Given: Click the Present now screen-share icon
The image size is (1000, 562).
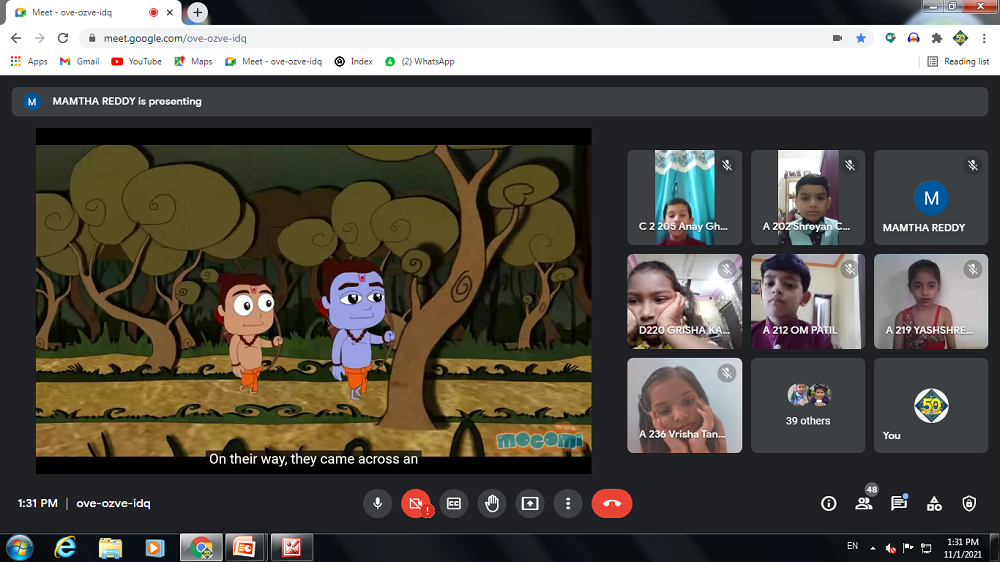Looking at the screenshot, I should 529,504.
